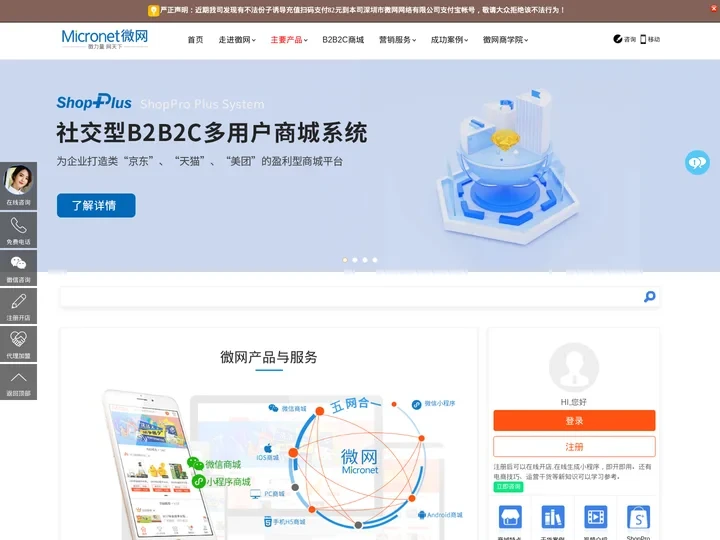Click the user avatar placeholder
Viewport: 720px width, 540px height.
pyautogui.click(x=574, y=367)
